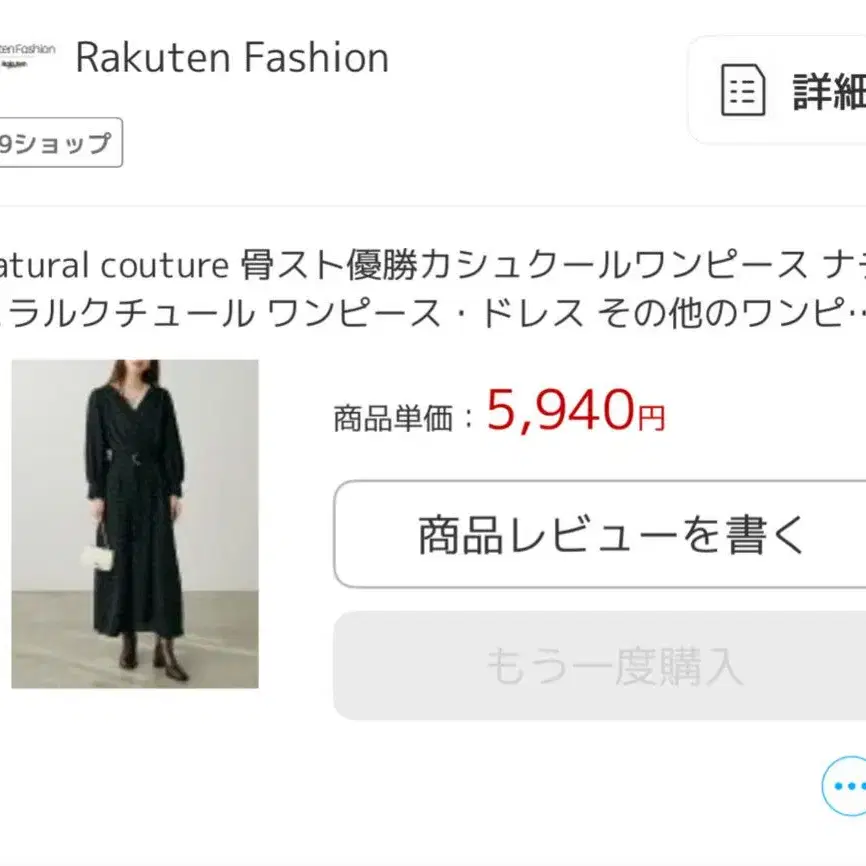This screenshot has width=866, height=866.
Task: Click the 骨スト優勝カシュクールワンピース title text
Action: 524,265
